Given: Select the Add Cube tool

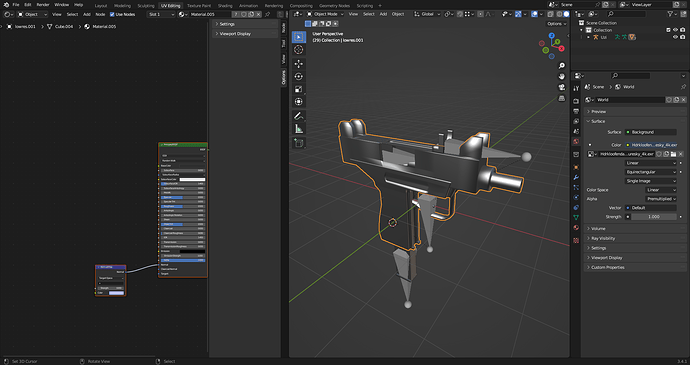Looking at the screenshot, I should tap(298, 143).
